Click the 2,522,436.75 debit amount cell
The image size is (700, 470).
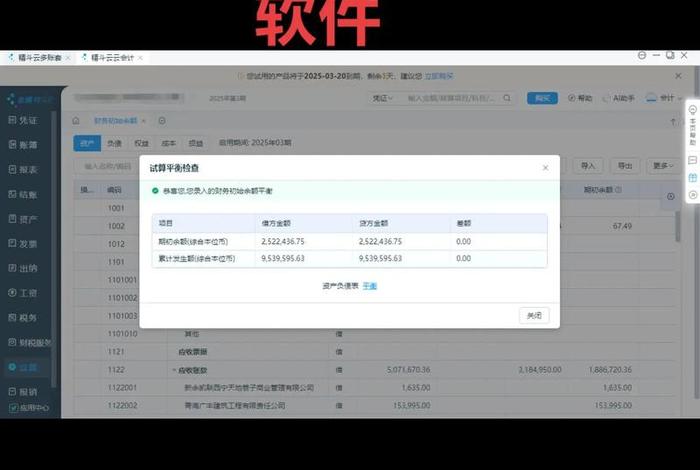coord(283,241)
